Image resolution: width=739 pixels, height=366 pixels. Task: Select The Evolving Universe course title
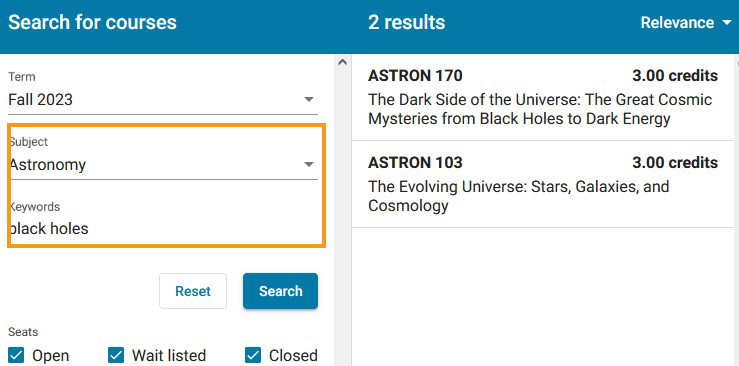518,196
